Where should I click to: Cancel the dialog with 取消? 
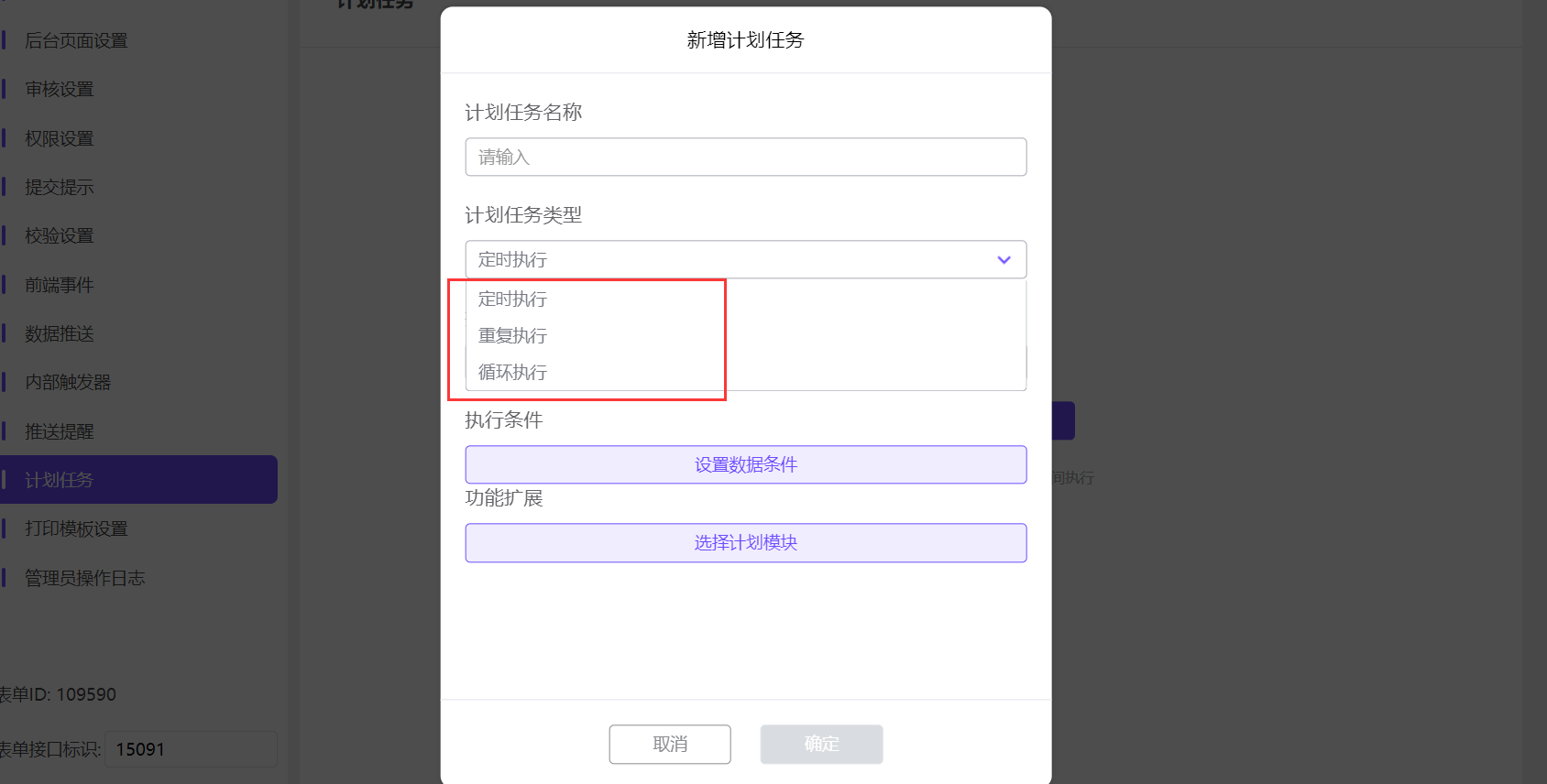(670, 745)
